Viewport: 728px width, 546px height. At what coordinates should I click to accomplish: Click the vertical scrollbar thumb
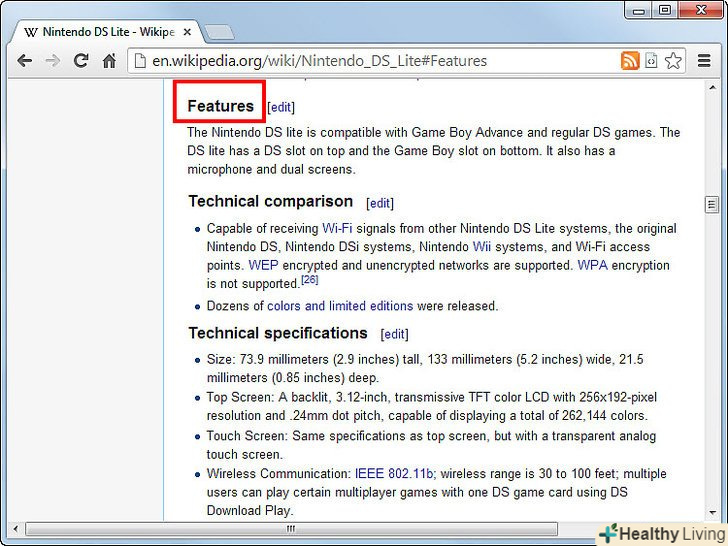pos(712,204)
